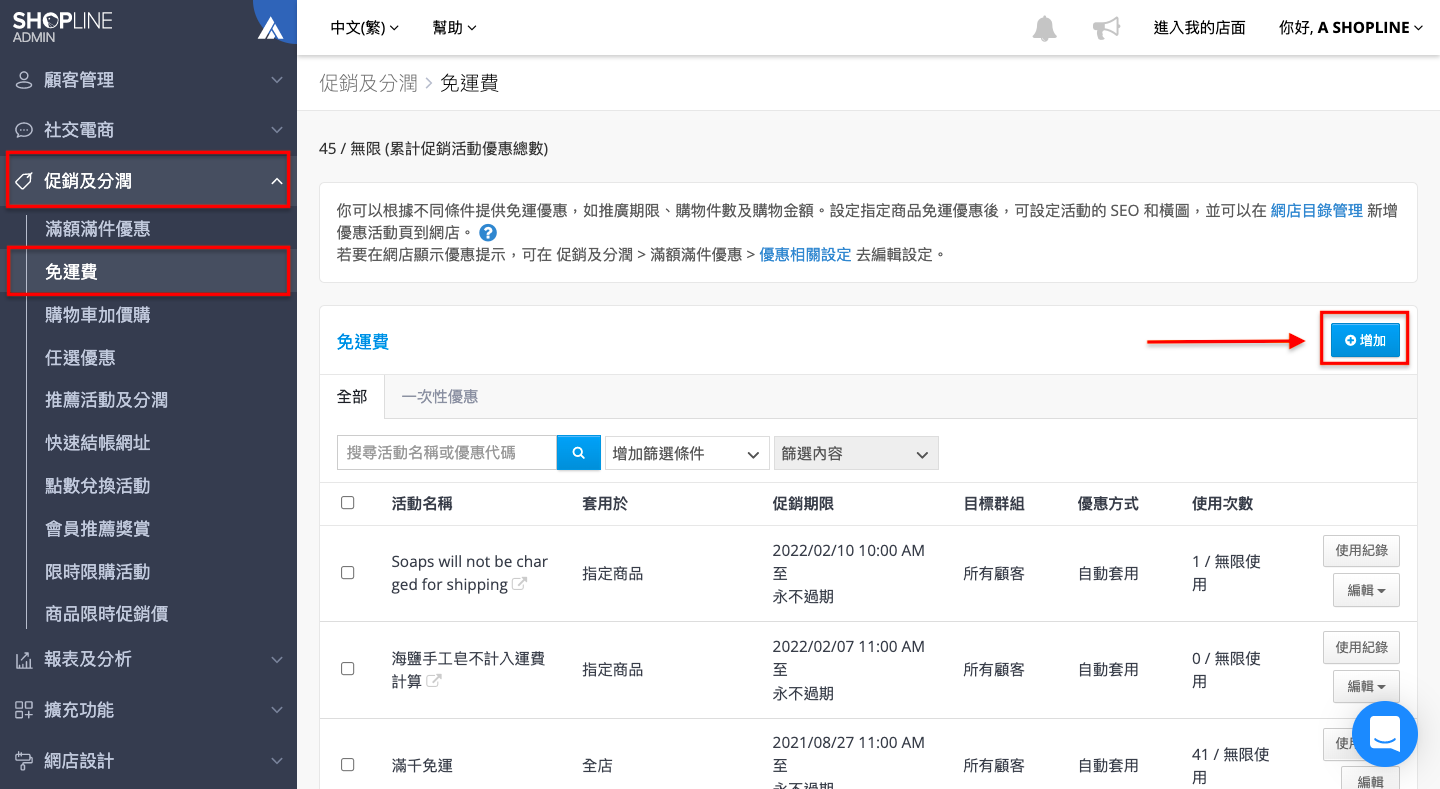Click the 進入我的店面 link
This screenshot has width=1440, height=789.
(x=1200, y=28)
